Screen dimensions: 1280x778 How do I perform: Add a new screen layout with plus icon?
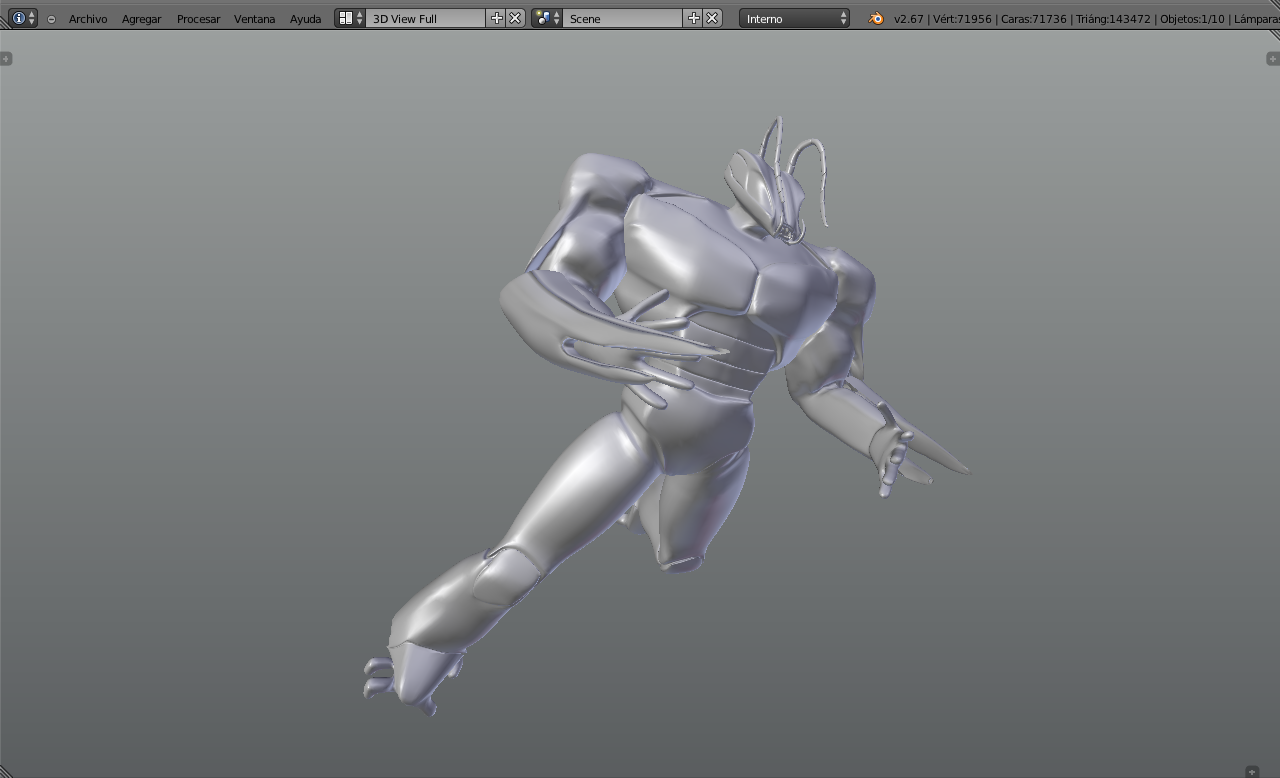(x=497, y=18)
